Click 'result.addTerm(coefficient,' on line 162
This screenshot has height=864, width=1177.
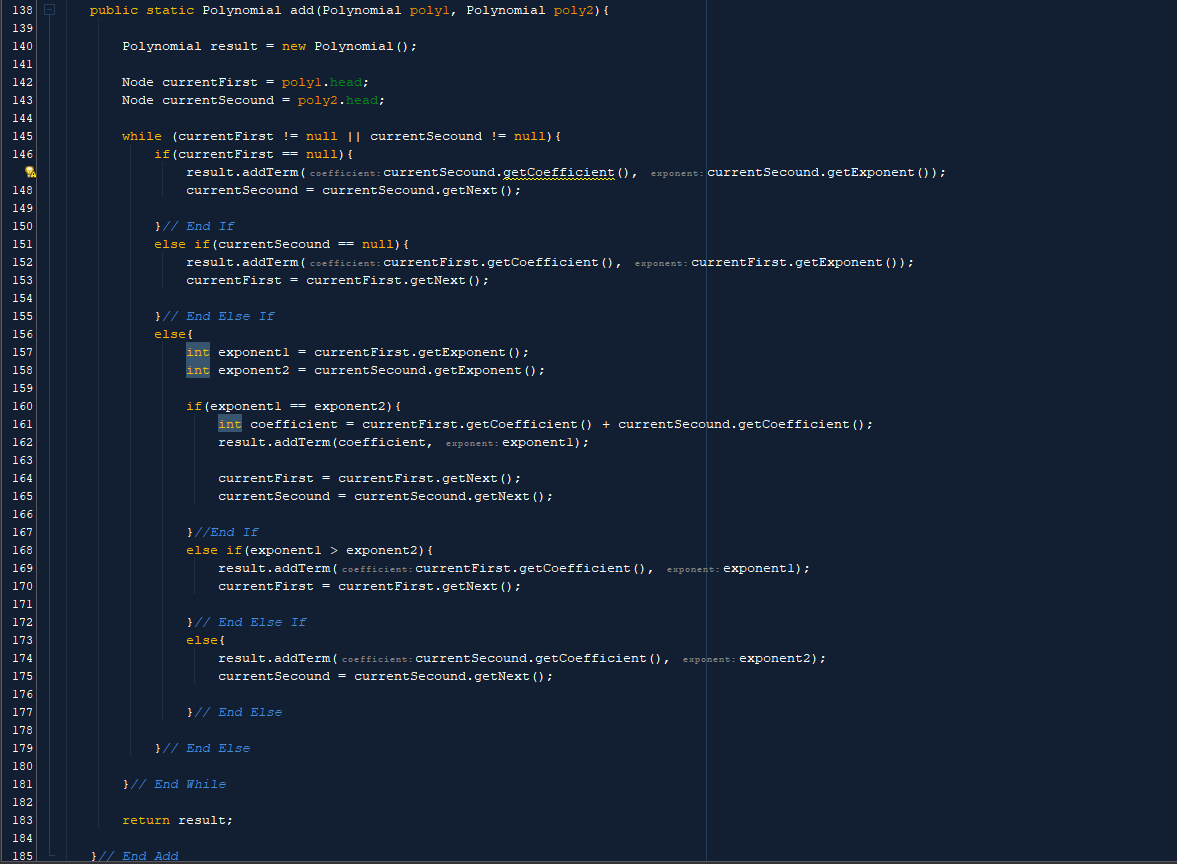click(326, 443)
